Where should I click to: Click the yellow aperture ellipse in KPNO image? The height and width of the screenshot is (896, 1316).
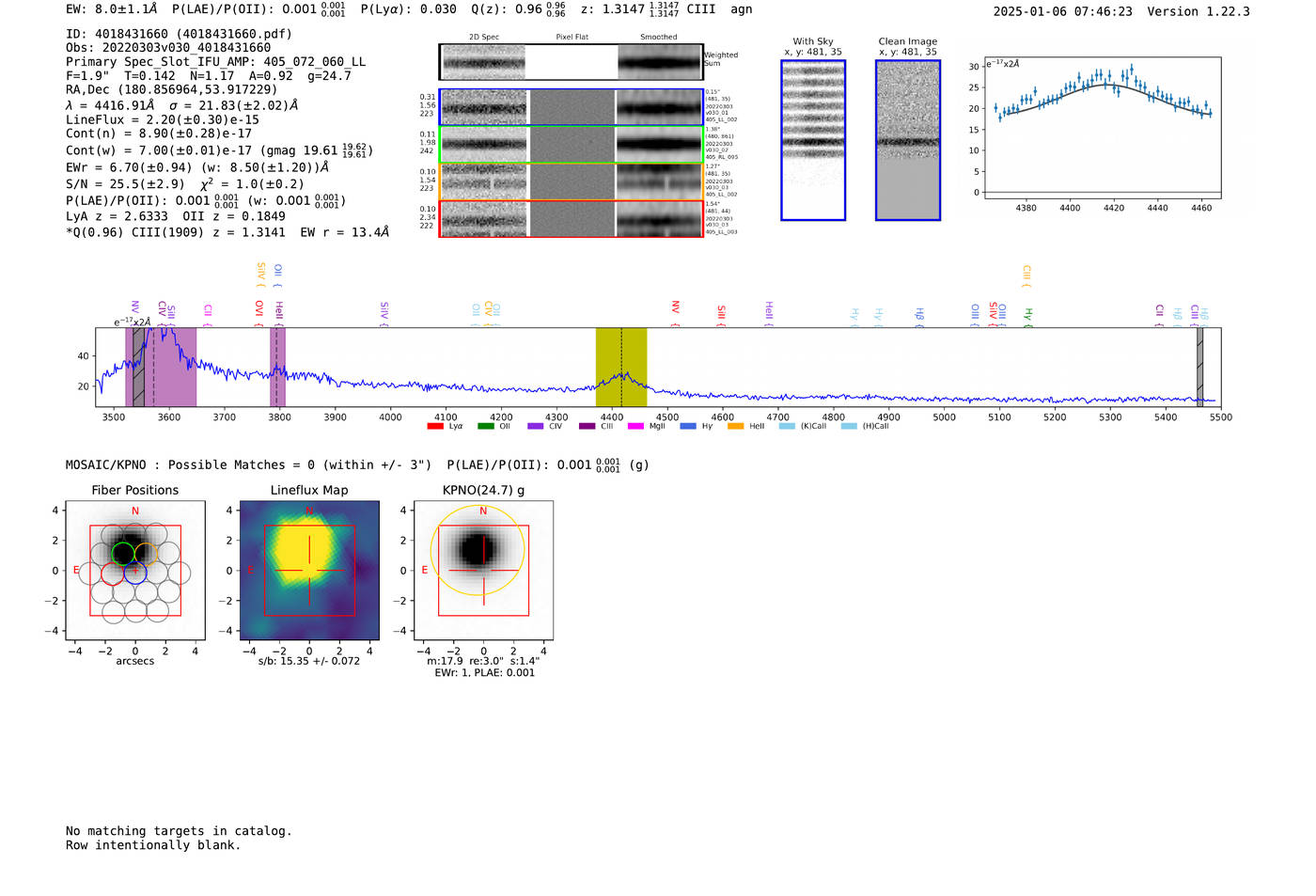(478, 550)
